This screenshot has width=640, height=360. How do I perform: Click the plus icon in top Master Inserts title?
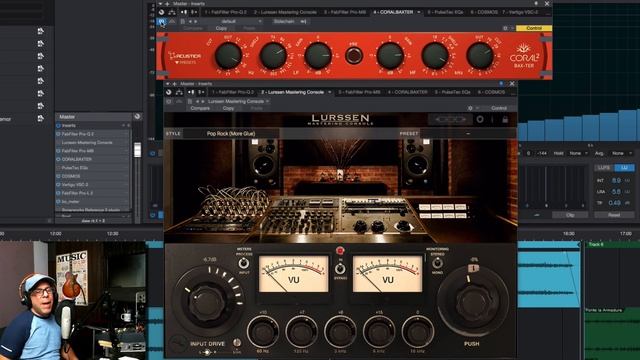[167, 4]
